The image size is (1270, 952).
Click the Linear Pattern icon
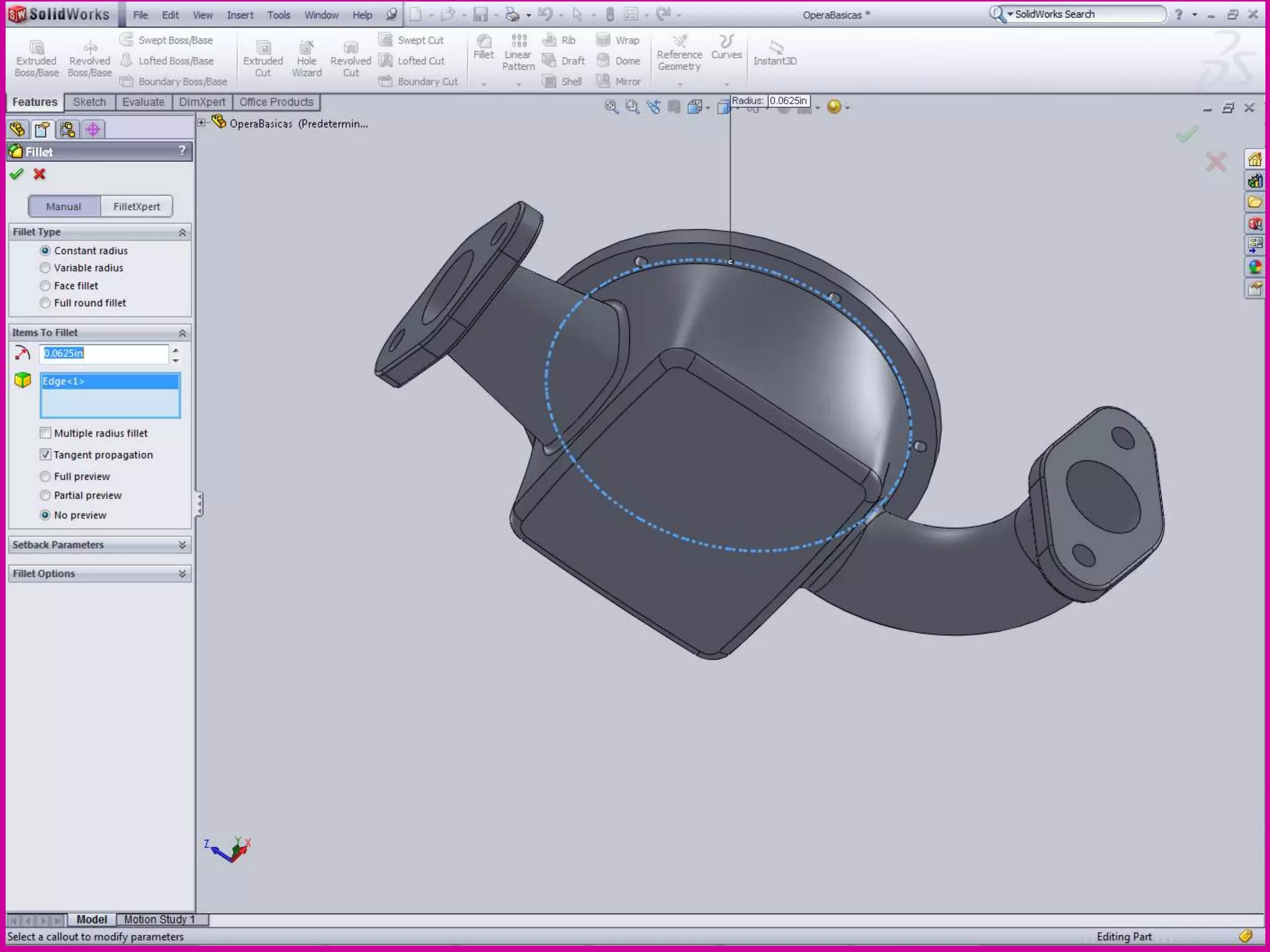pyautogui.click(x=518, y=42)
